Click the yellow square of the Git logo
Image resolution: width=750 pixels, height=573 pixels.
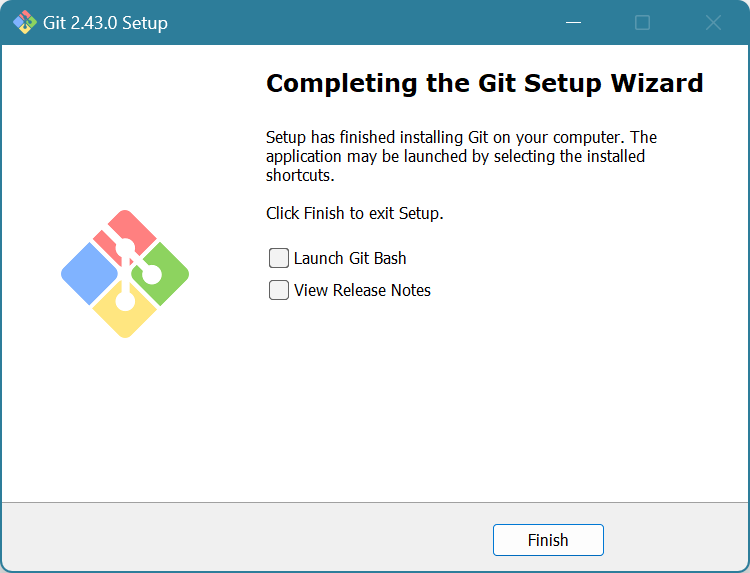coord(125,316)
